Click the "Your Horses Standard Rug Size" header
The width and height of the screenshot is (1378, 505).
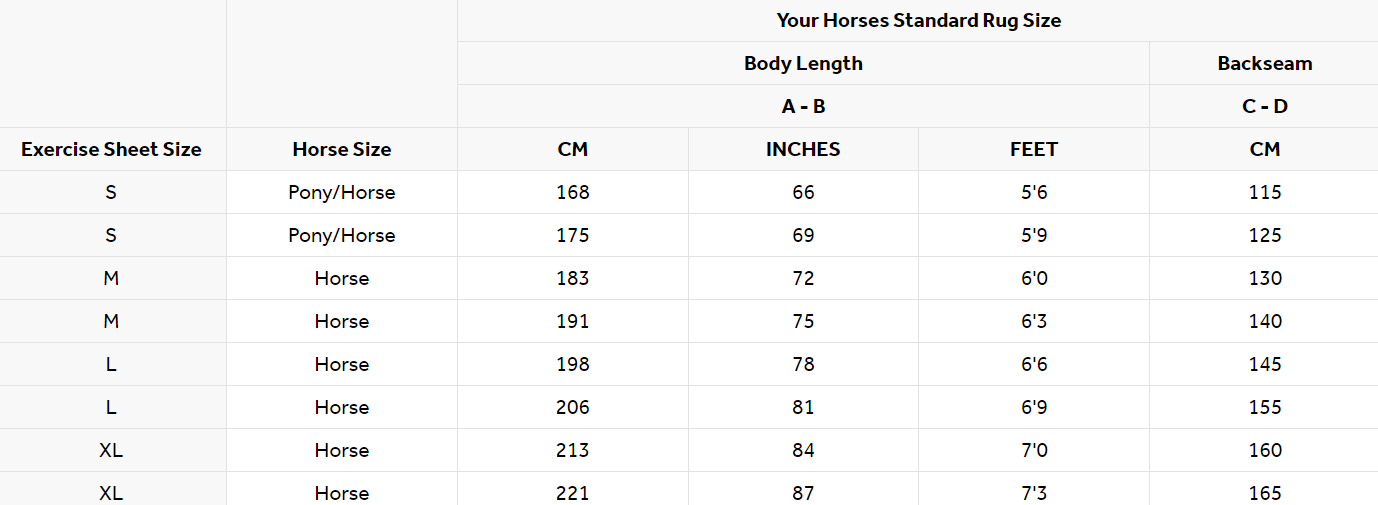(x=918, y=20)
